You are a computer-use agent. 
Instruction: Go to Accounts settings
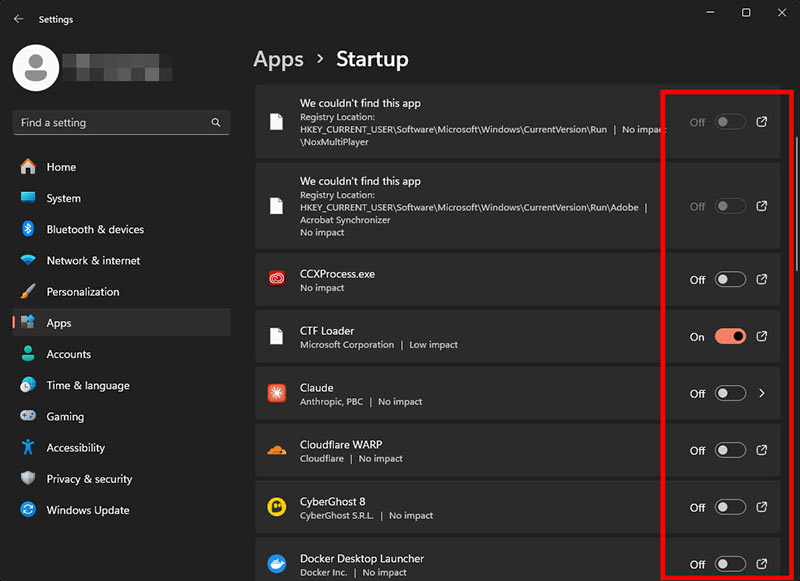121,353
